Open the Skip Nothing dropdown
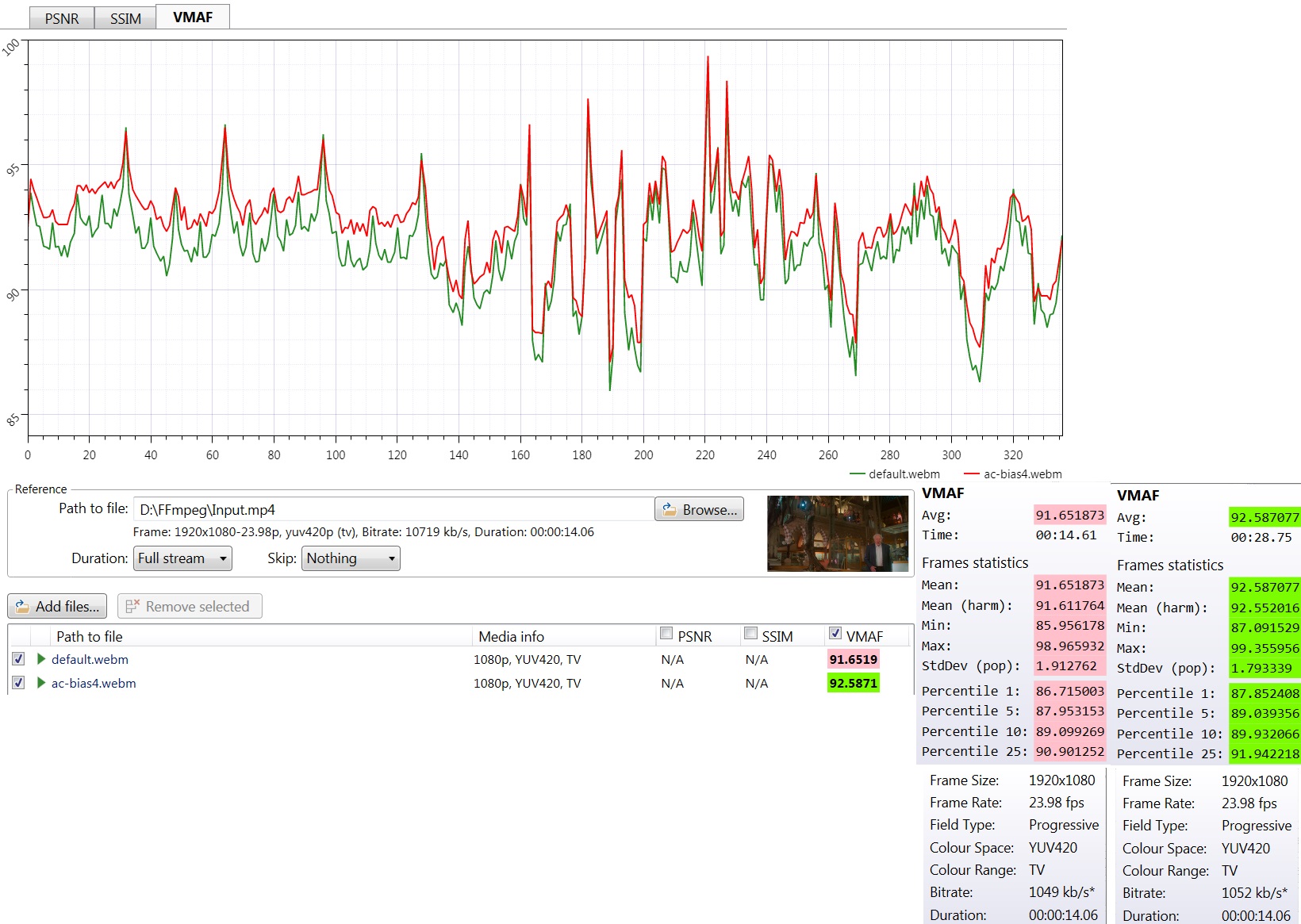Viewport: 1301px width, 924px height. click(x=351, y=558)
